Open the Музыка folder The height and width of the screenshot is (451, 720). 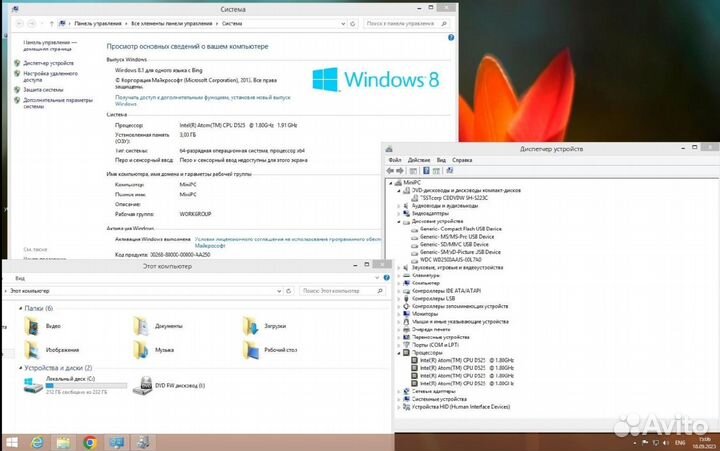153,350
